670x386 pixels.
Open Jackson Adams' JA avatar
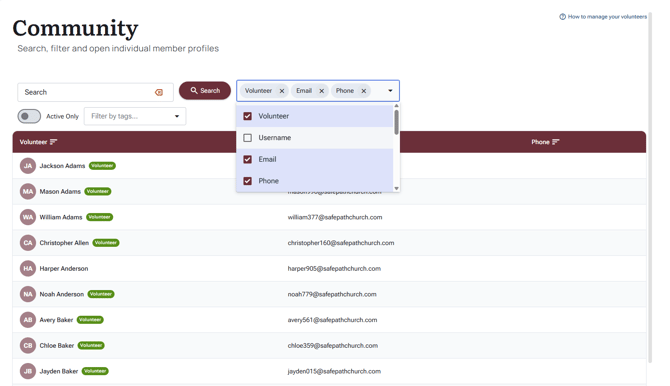[28, 166]
